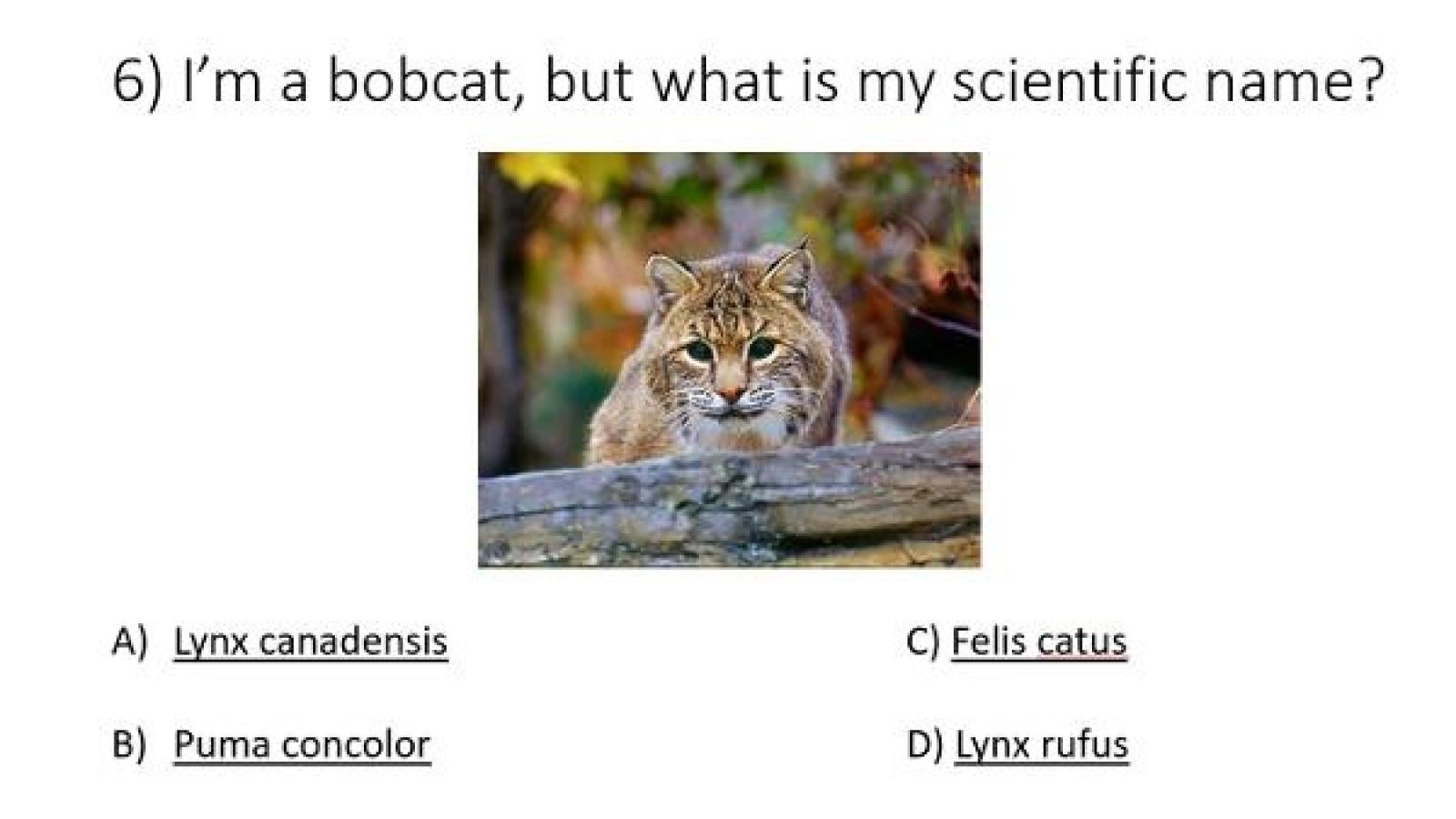Pick the Lynx rufus answer

point(1041,744)
